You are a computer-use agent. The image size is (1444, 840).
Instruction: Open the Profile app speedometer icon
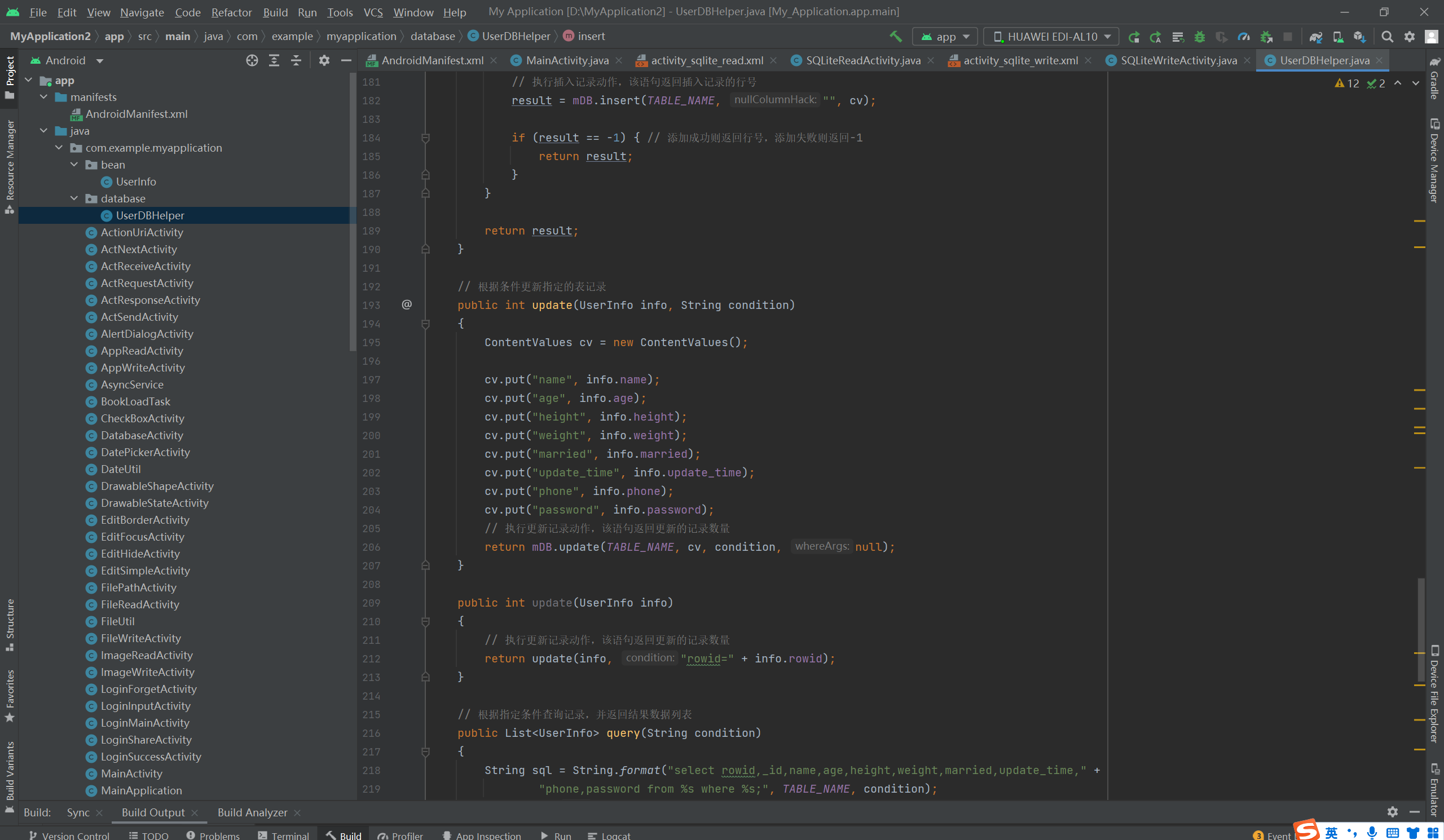[x=1243, y=37]
